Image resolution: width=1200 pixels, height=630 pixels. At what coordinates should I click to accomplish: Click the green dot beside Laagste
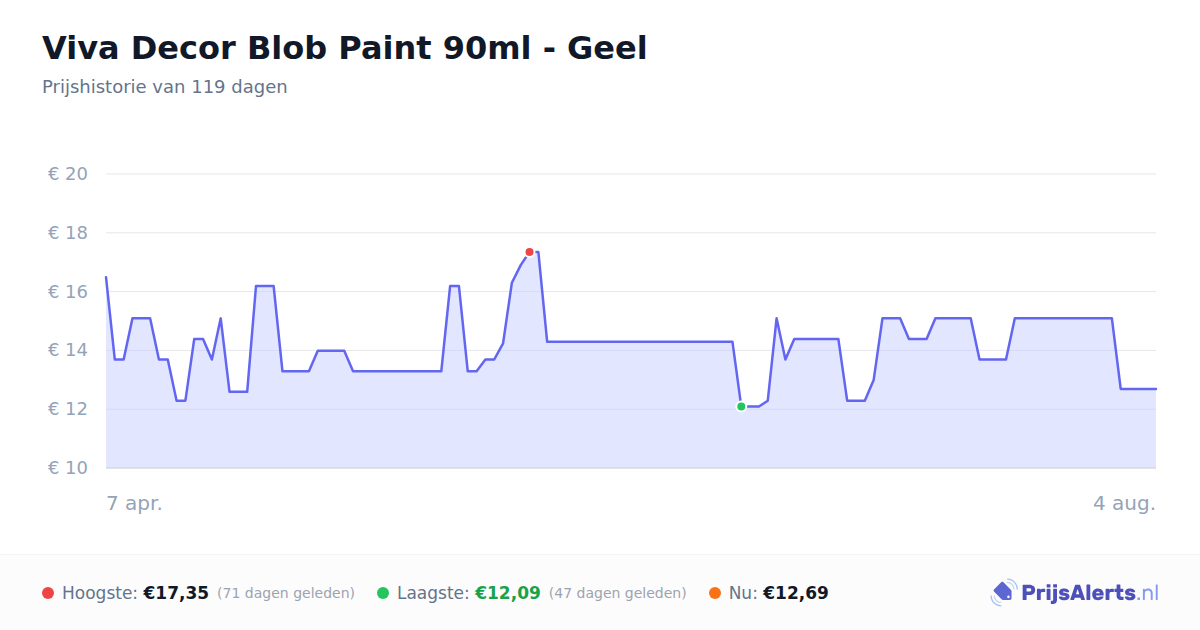(383, 593)
